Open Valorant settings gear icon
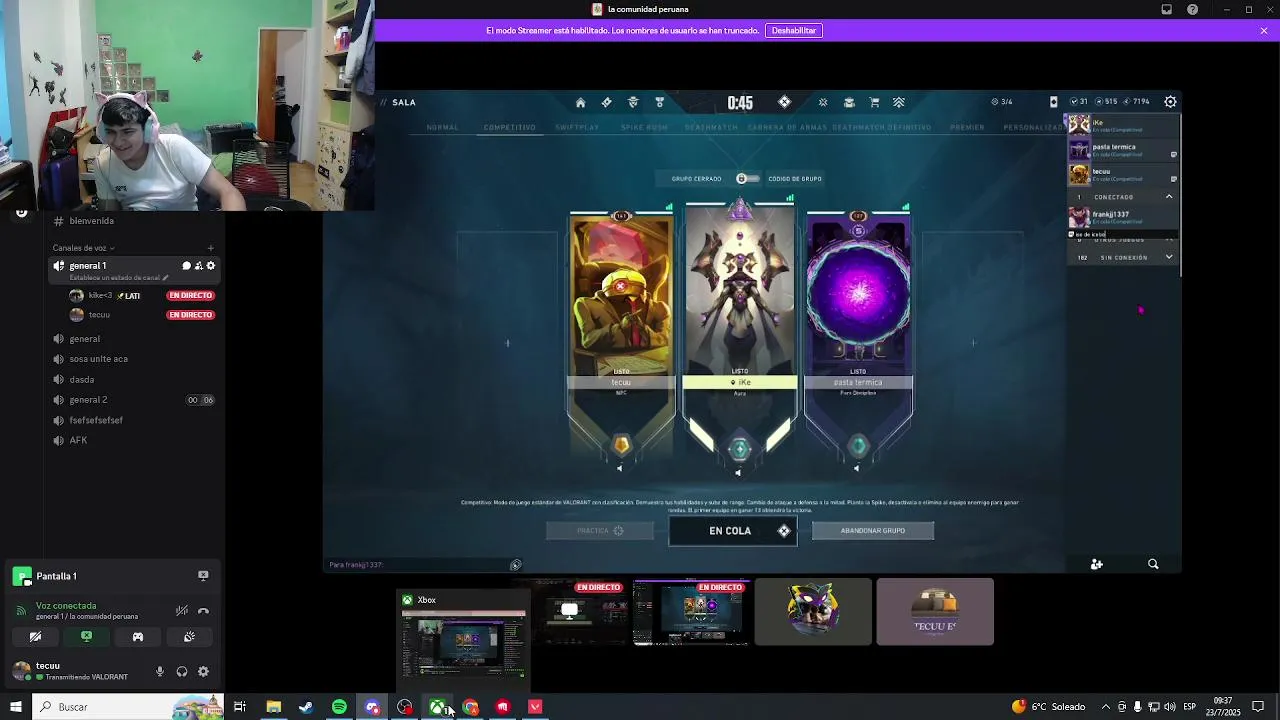The width and height of the screenshot is (1280, 720). 1170,102
